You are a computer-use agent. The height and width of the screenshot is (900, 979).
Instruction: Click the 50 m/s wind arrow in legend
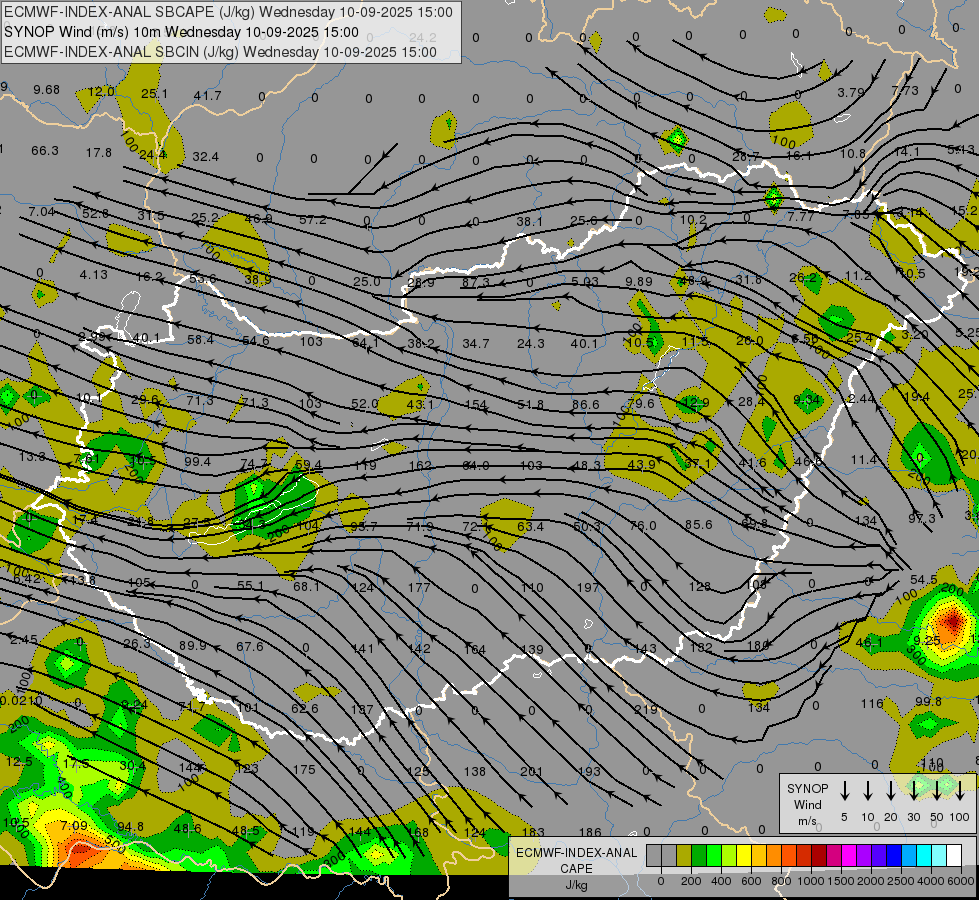937,790
